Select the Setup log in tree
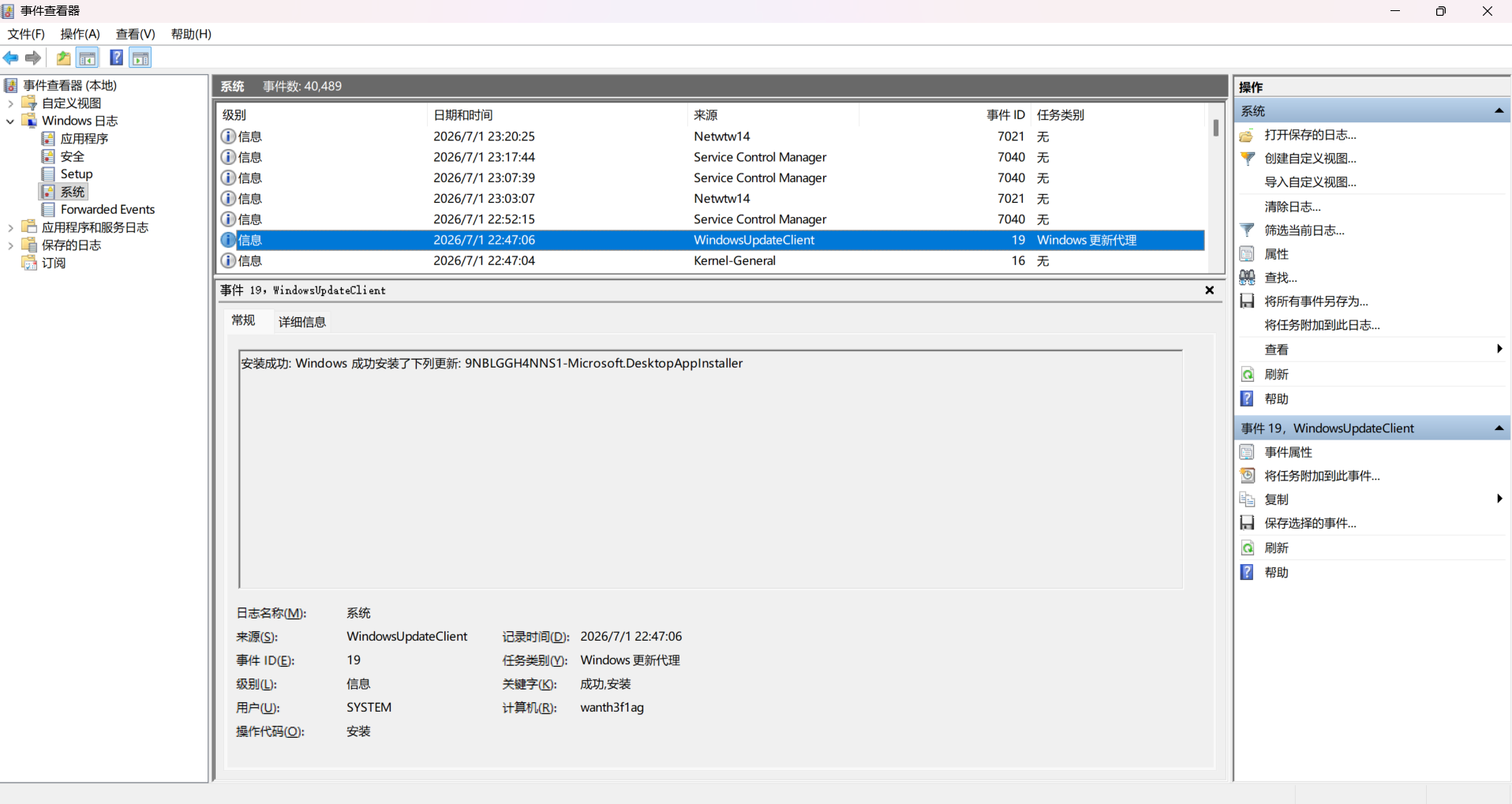This screenshot has width=1512, height=804. coord(77,174)
